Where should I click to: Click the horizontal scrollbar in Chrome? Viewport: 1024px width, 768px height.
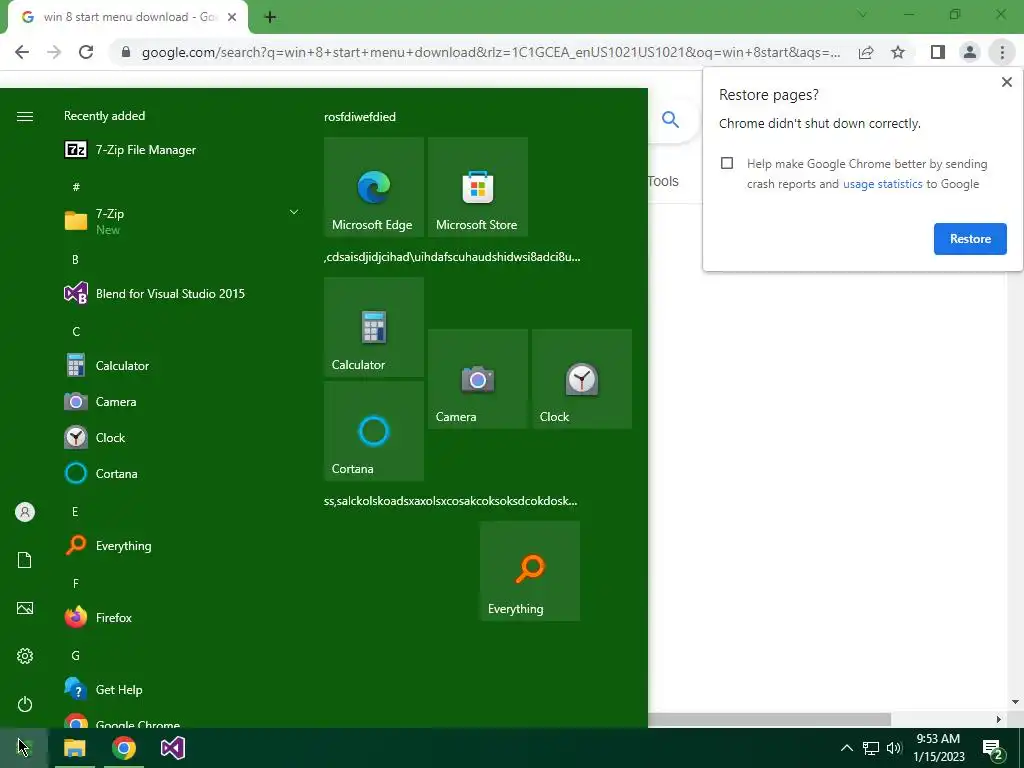tap(770, 719)
